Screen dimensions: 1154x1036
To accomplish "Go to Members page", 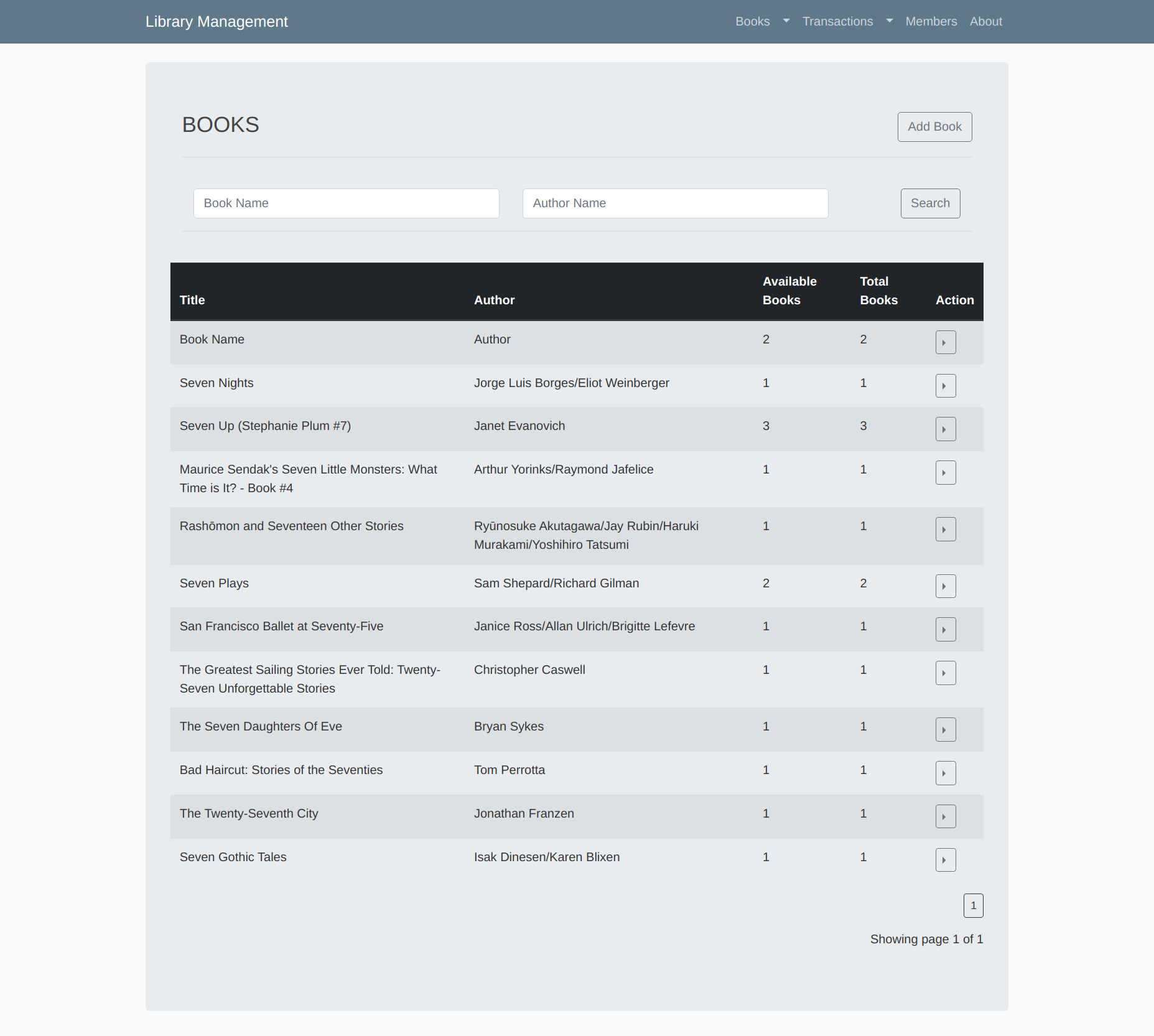I will [931, 21].
